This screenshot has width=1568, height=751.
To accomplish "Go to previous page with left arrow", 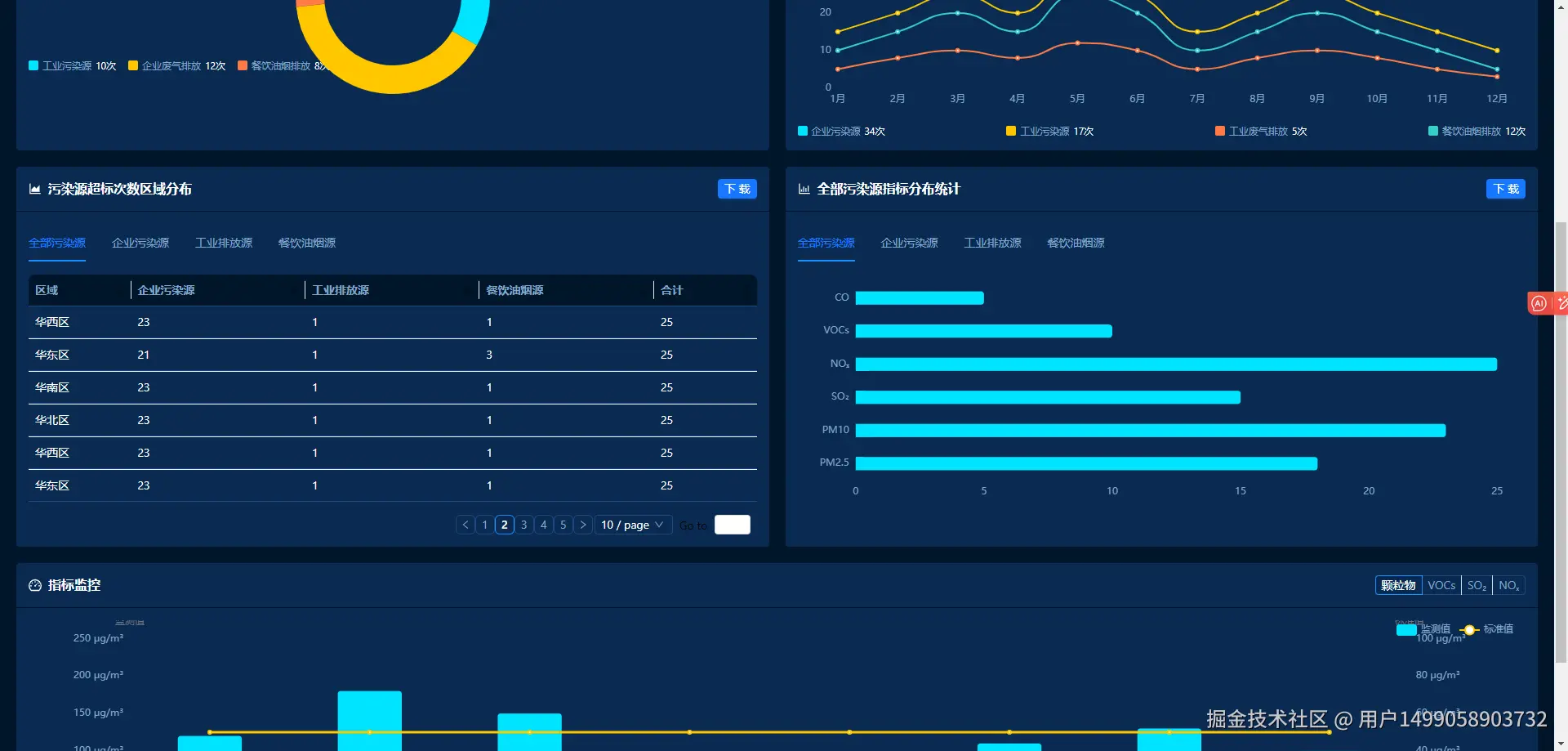I will 465,525.
